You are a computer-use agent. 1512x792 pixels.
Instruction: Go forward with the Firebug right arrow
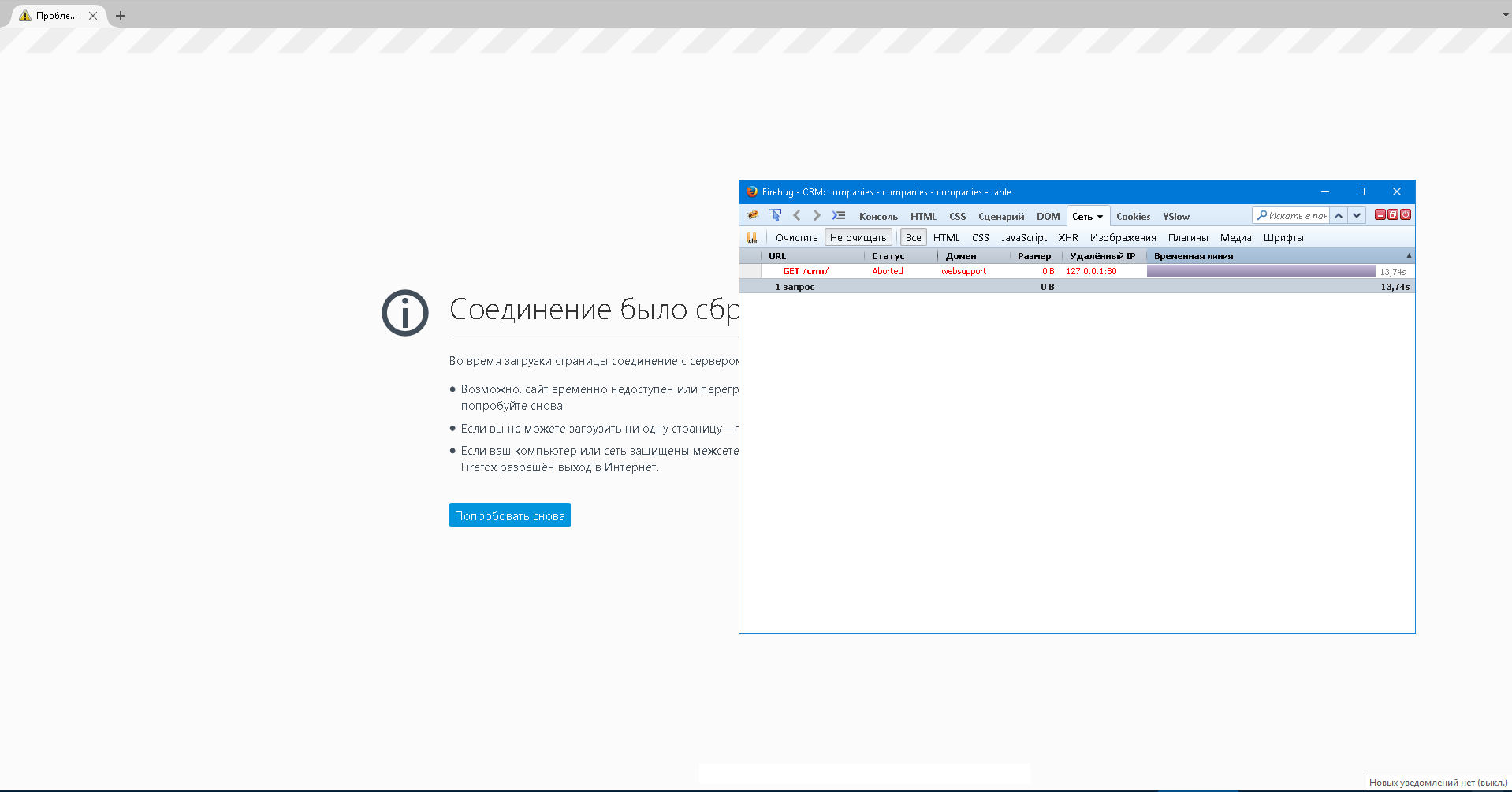[x=817, y=215]
